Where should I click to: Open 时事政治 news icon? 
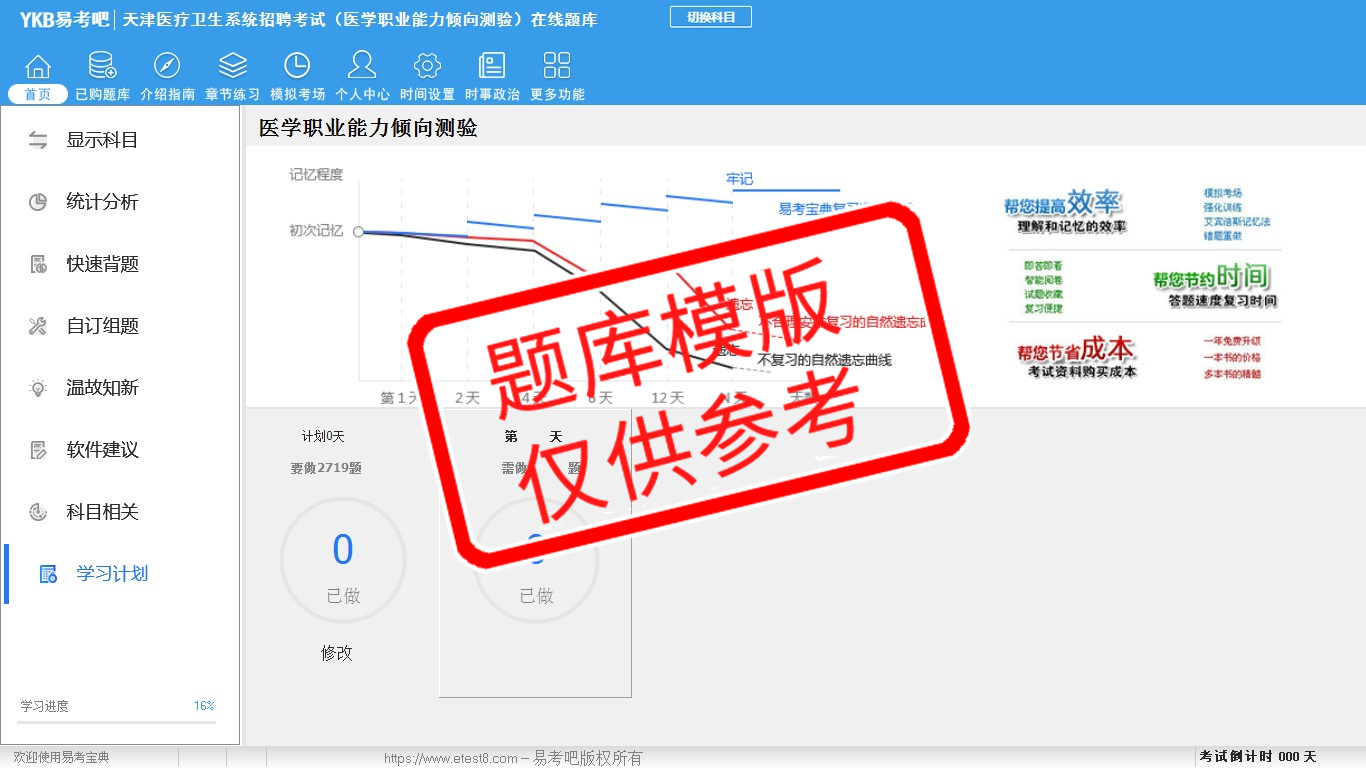pyautogui.click(x=492, y=67)
